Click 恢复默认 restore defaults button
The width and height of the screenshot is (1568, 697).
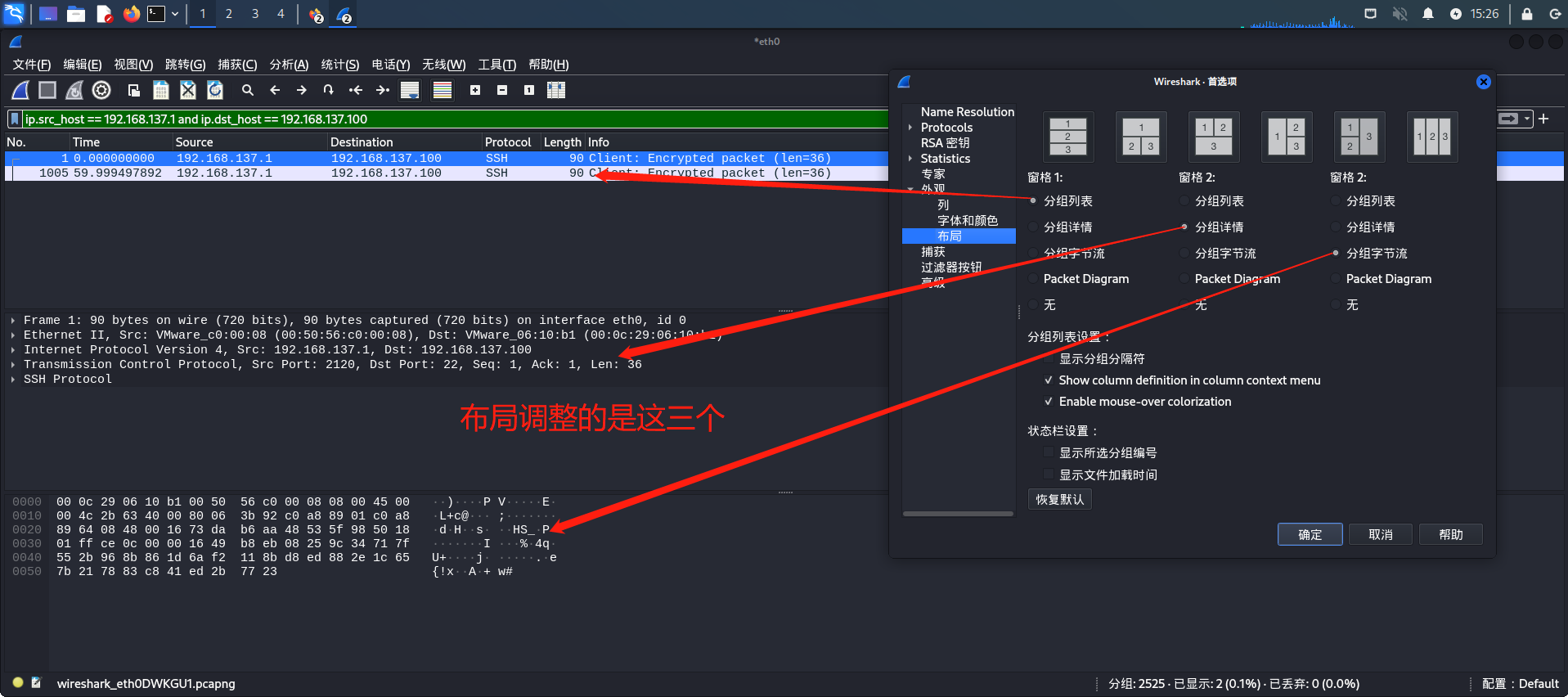click(x=1059, y=499)
